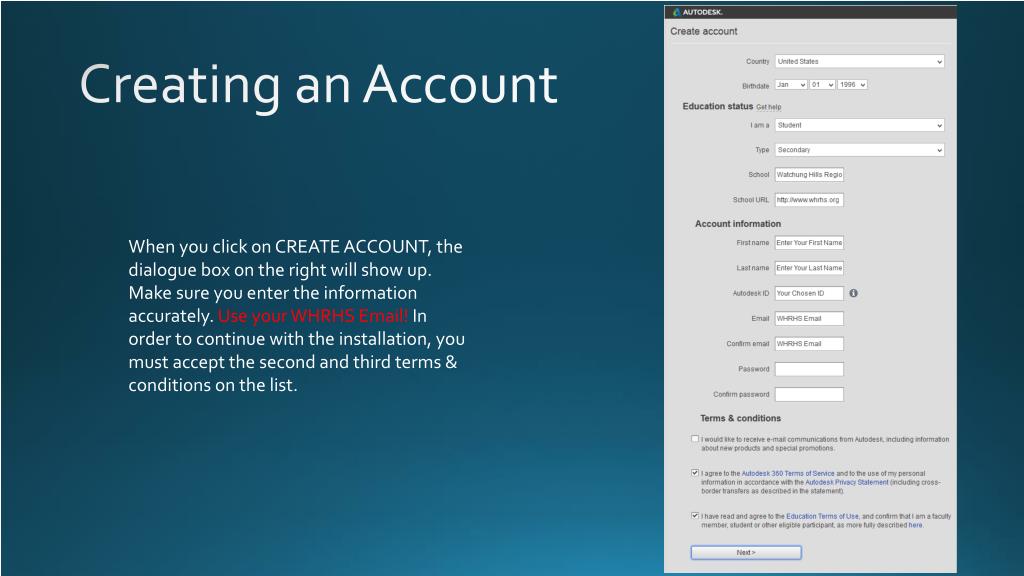Open Autodesk Privacy Statement link
This screenshot has width=1024, height=576.
pyautogui.click(x=846, y=482)
